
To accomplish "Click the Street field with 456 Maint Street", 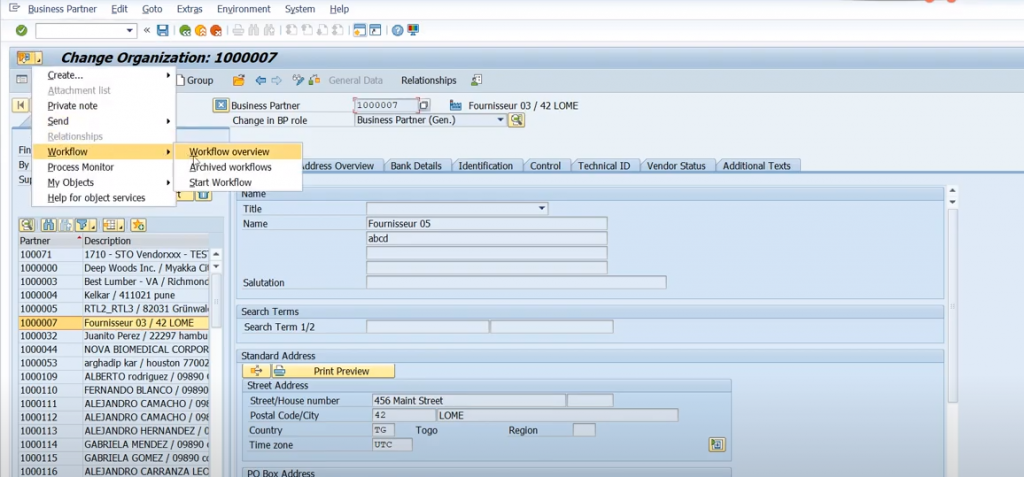I will (469, 401).
